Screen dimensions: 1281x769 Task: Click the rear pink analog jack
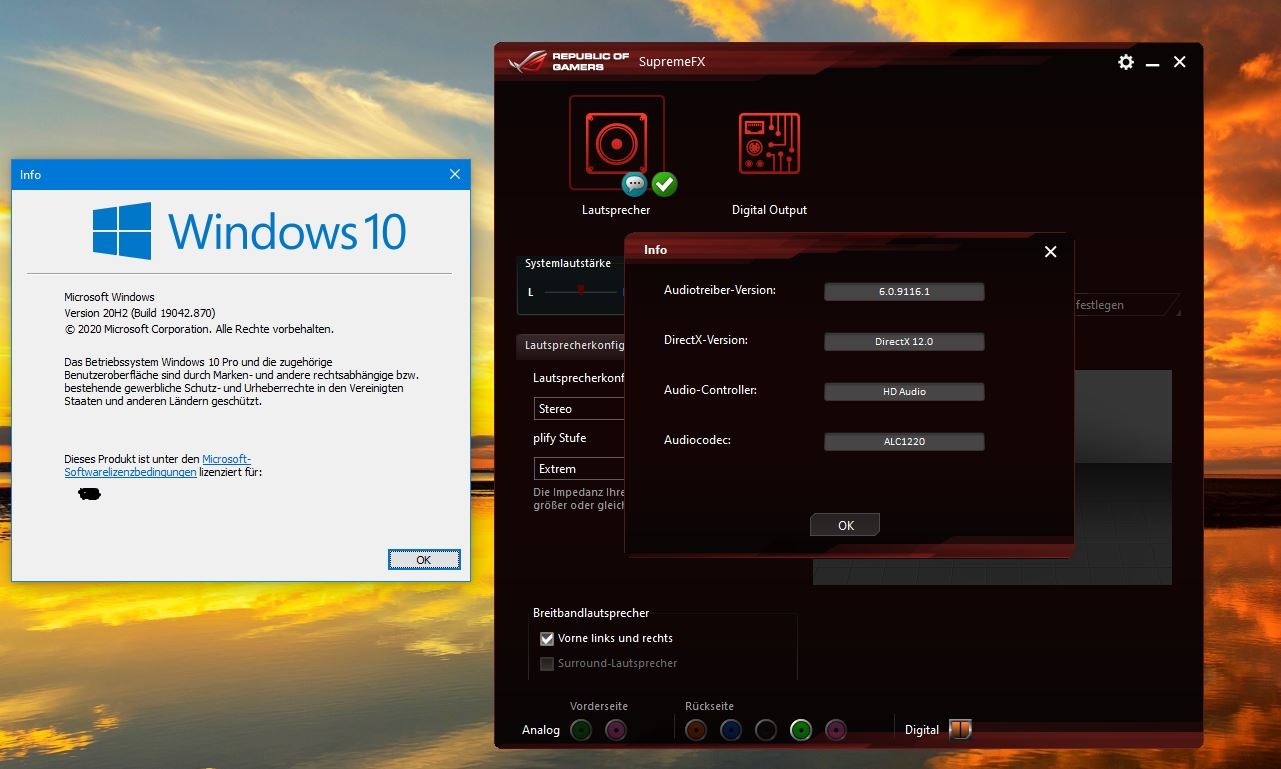(x=836, y=730)
